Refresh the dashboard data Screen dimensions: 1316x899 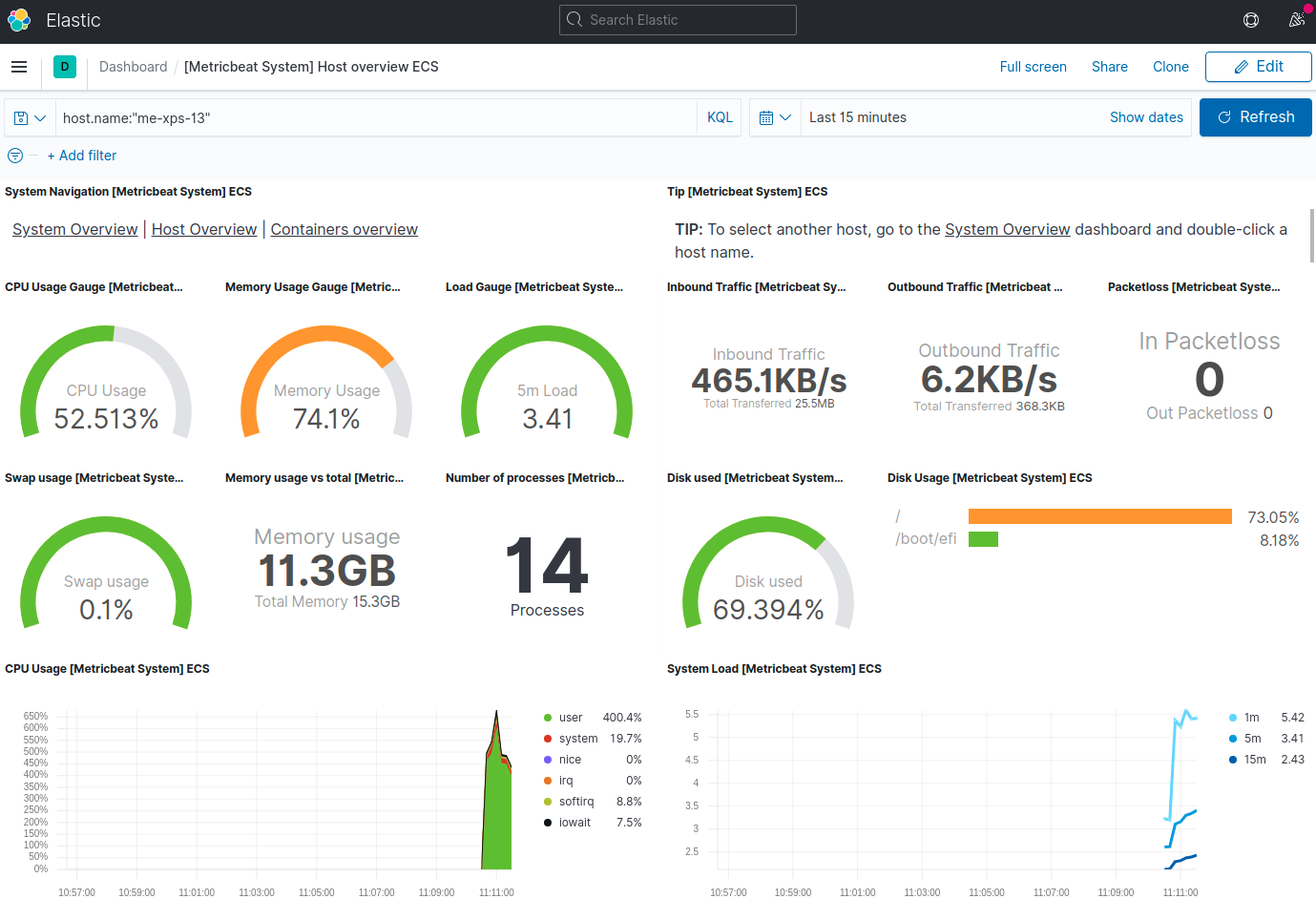tap(1256, 117)
